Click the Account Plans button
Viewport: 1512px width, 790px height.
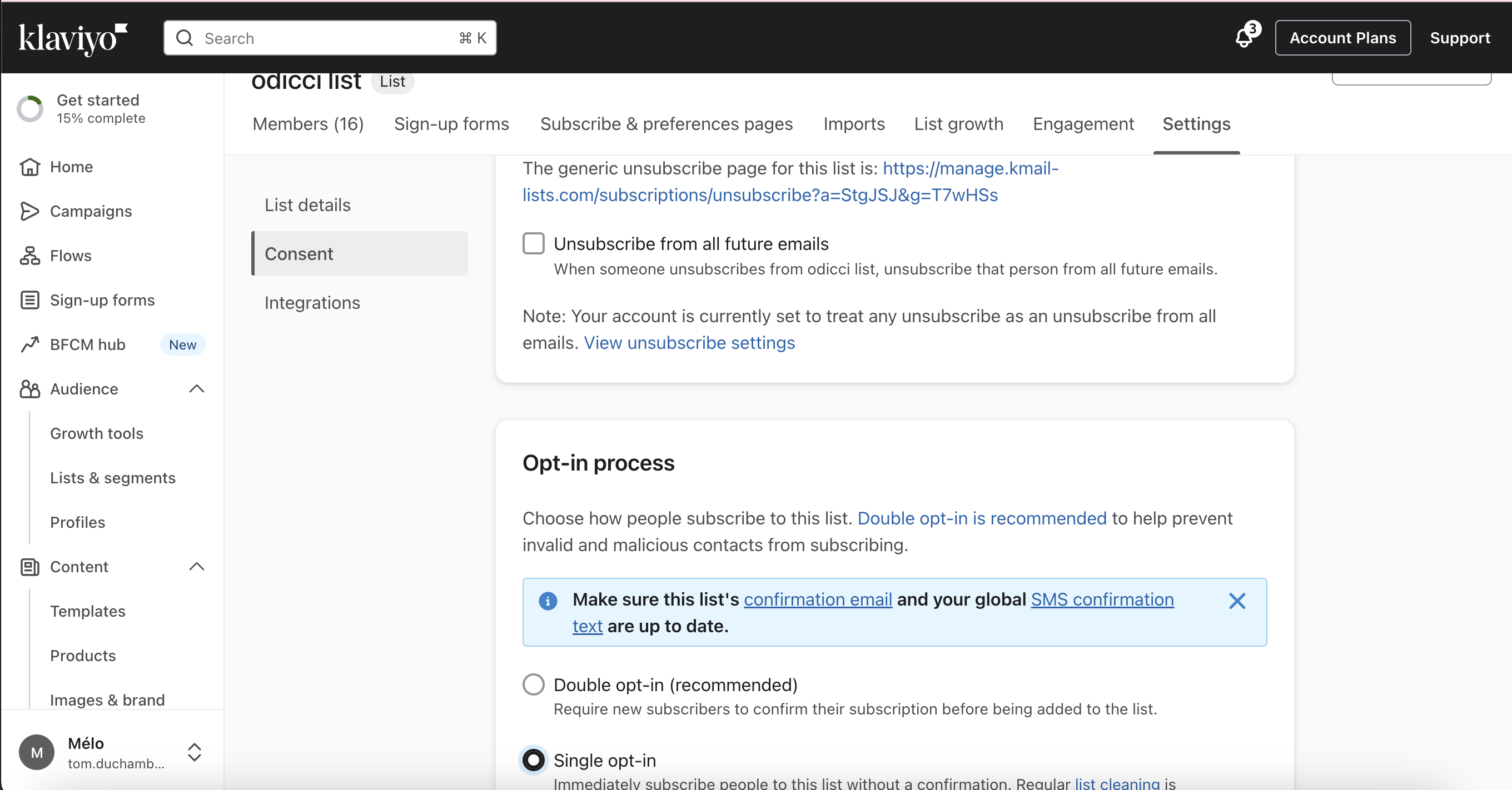click(1342, 38)
